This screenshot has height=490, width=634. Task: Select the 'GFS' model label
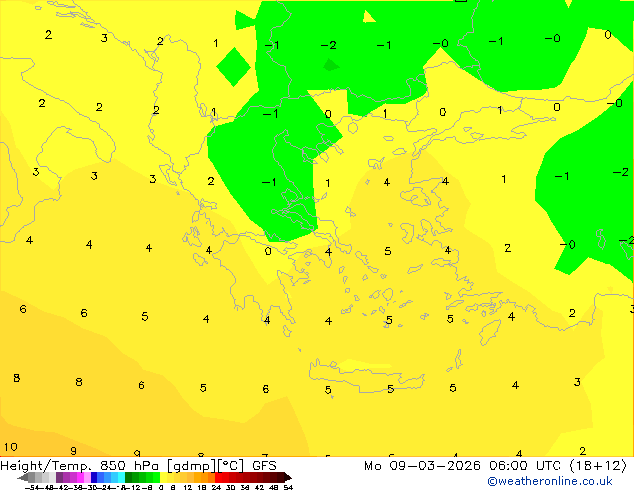click(x=264, y=466)
